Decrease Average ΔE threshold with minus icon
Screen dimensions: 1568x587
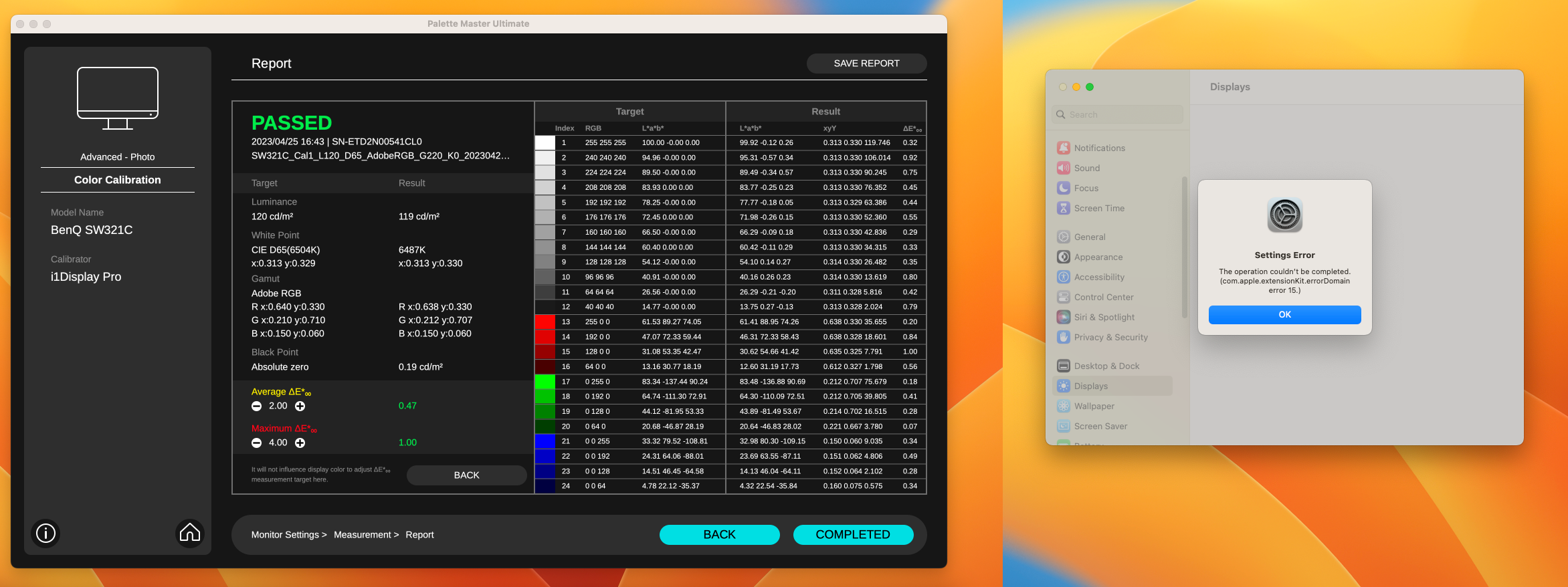256,406
